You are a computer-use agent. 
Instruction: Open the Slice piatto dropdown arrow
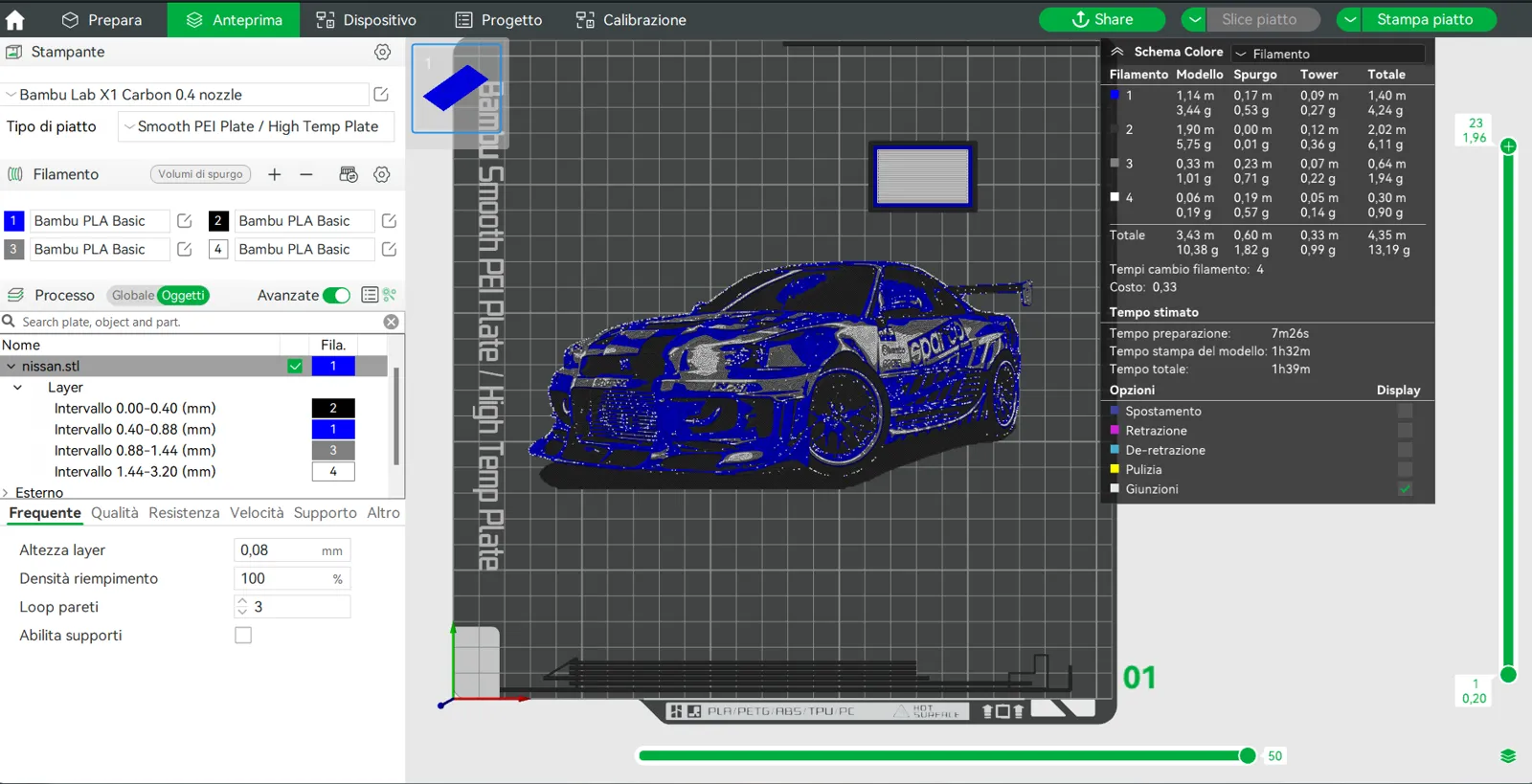click(x=1193, y=19)
